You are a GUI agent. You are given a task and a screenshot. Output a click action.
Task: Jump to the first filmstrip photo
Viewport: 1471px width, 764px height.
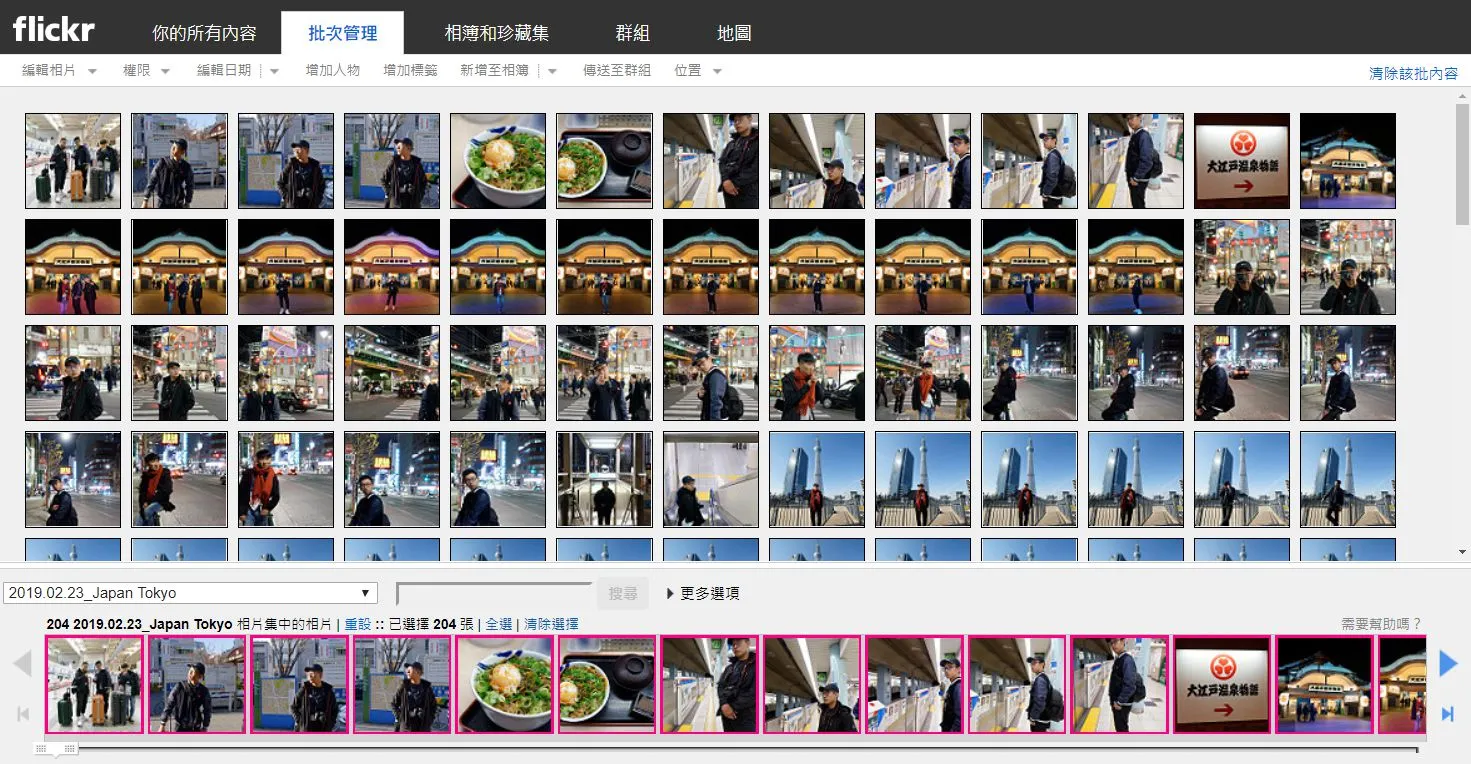point(23,713)
